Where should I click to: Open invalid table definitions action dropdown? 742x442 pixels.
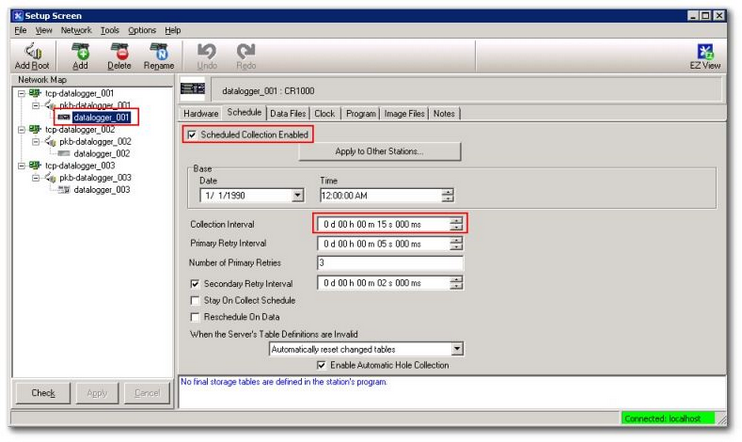click(457, 349)
